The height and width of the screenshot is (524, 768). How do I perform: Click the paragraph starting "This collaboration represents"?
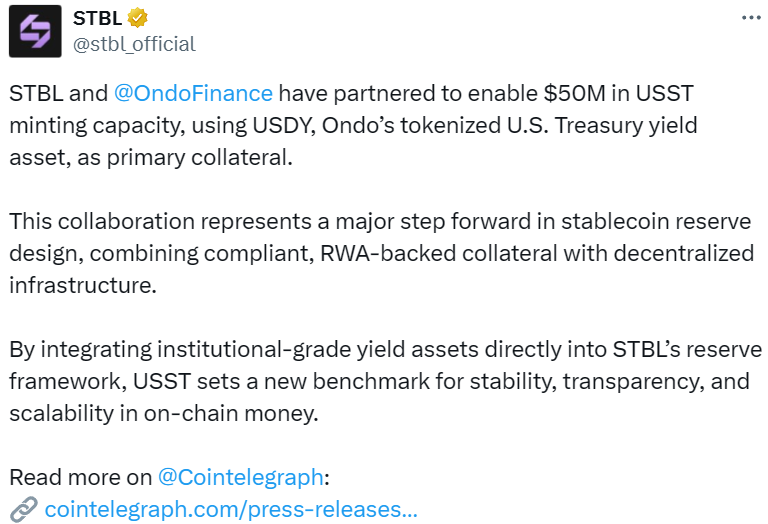coord(380,253)
